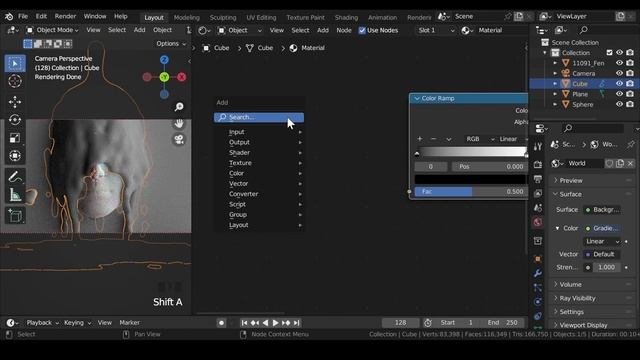The image size is (640, 360).
Task: Click the gizmo blue Z axis
Action: (x=164, y=60)
